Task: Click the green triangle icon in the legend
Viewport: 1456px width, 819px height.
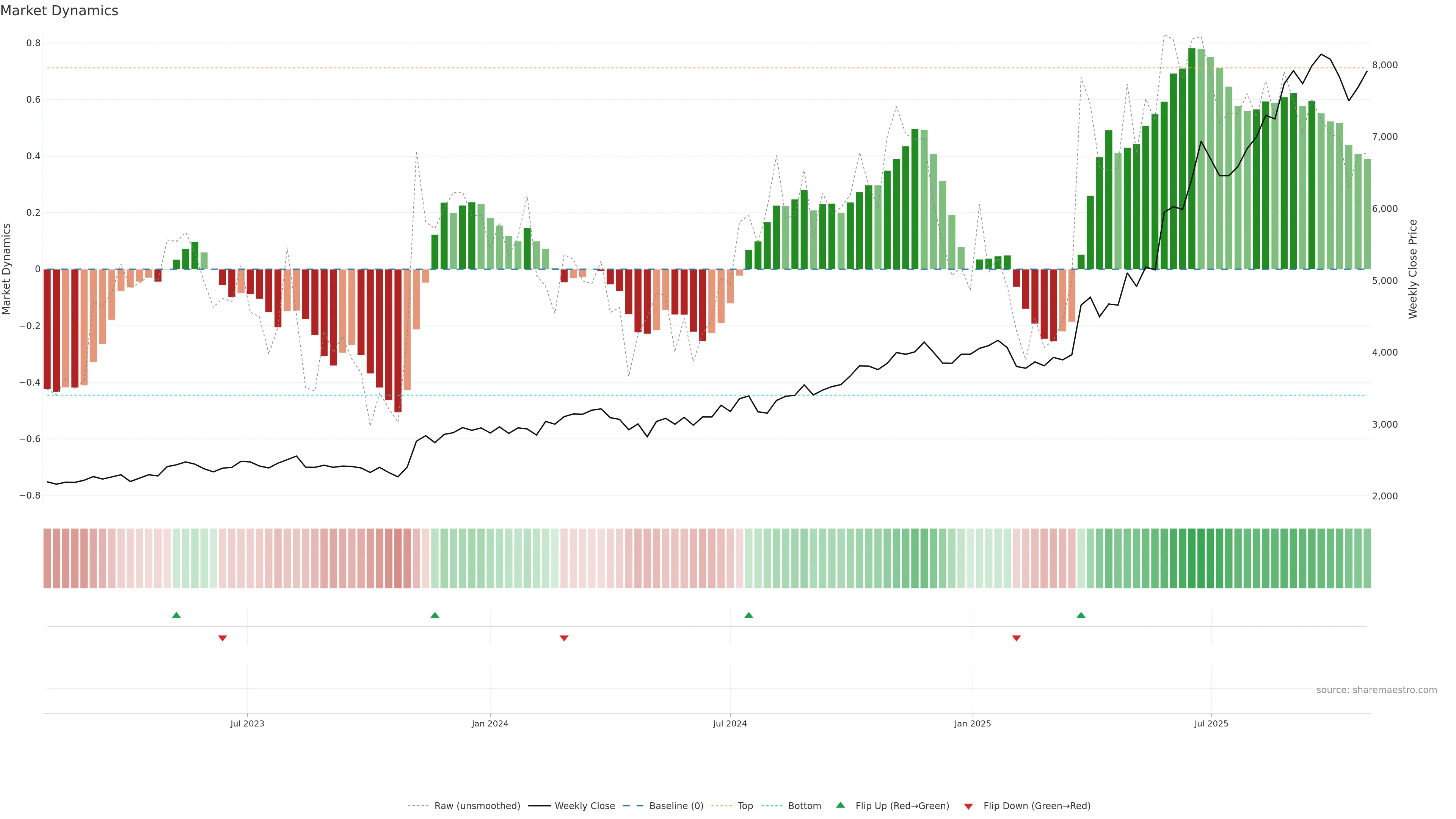Action: [841, 805]
